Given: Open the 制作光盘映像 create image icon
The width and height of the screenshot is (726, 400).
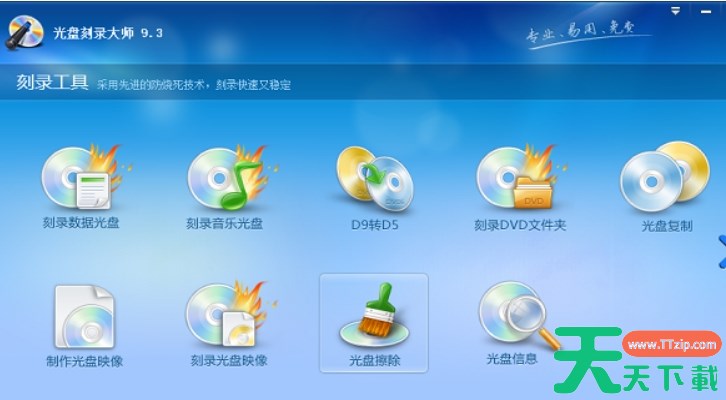Looking at the screenshot, I should coord(84,317).
